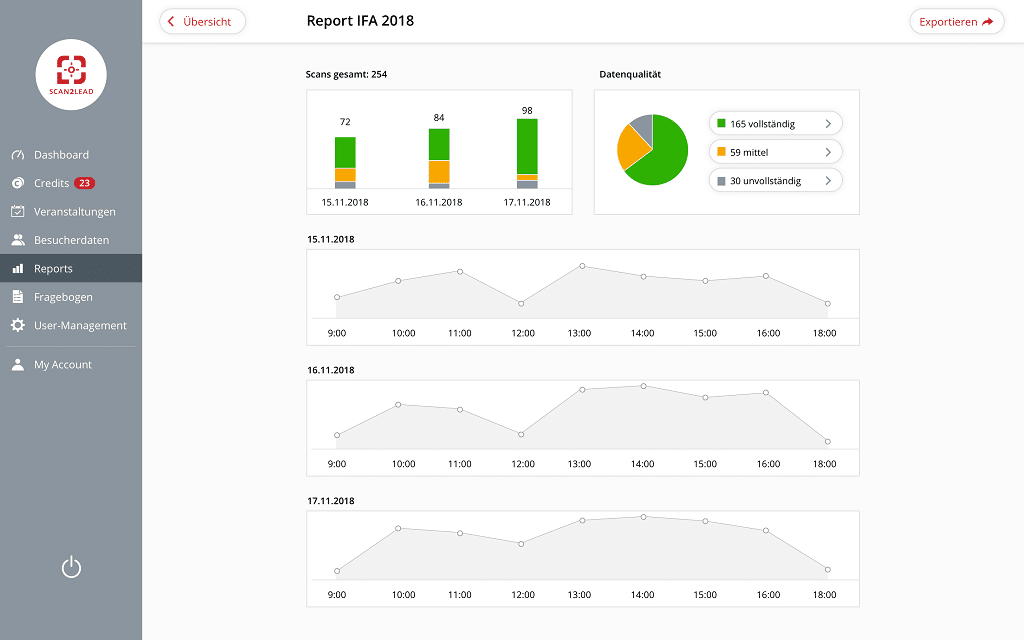Click the My Account person icon
The height and width of the screenshot is (640, 1024).
[x=17, y=365]
